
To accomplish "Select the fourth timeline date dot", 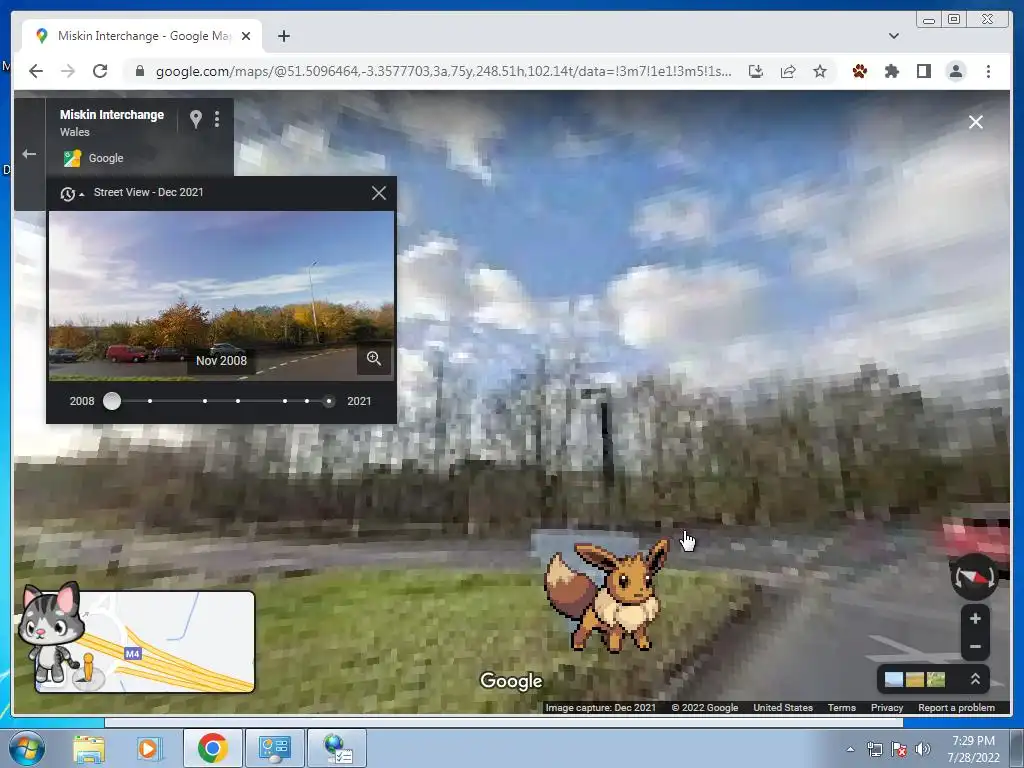I will click(x=238, y=401).
